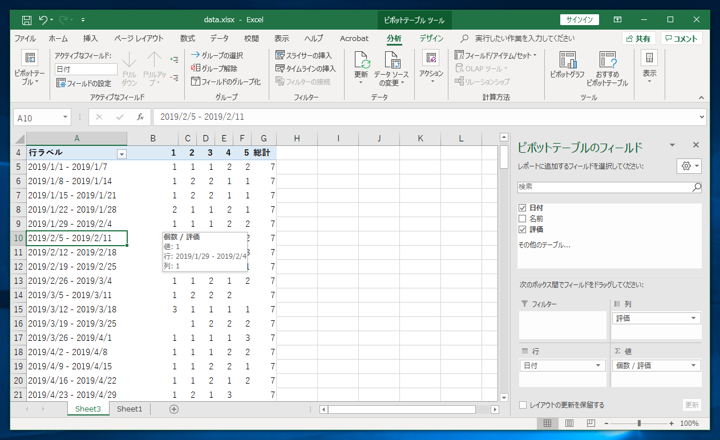Switch to the ホーム ribbon tab
This screenshot has height=440, width=720.
click(x=58, y=38)
